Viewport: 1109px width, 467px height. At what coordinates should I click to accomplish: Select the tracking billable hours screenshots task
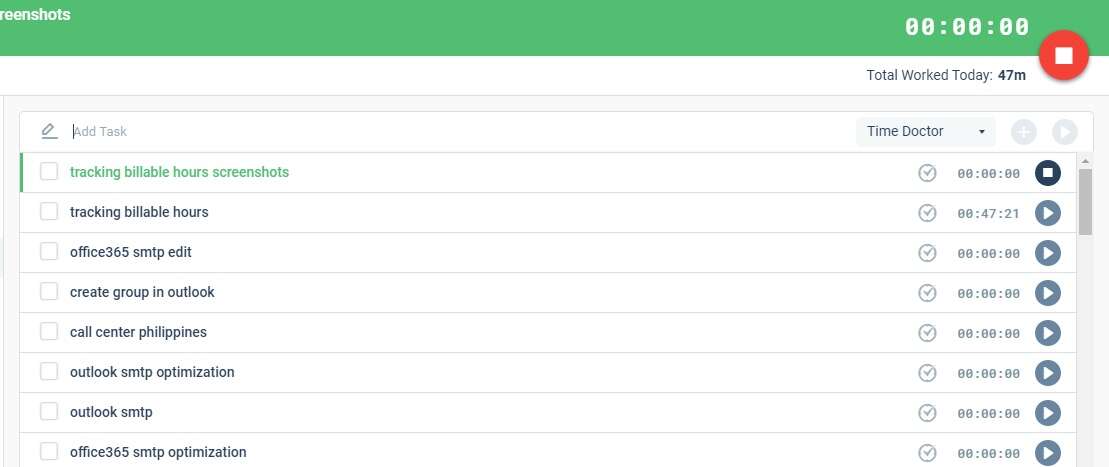pos(179,172)
